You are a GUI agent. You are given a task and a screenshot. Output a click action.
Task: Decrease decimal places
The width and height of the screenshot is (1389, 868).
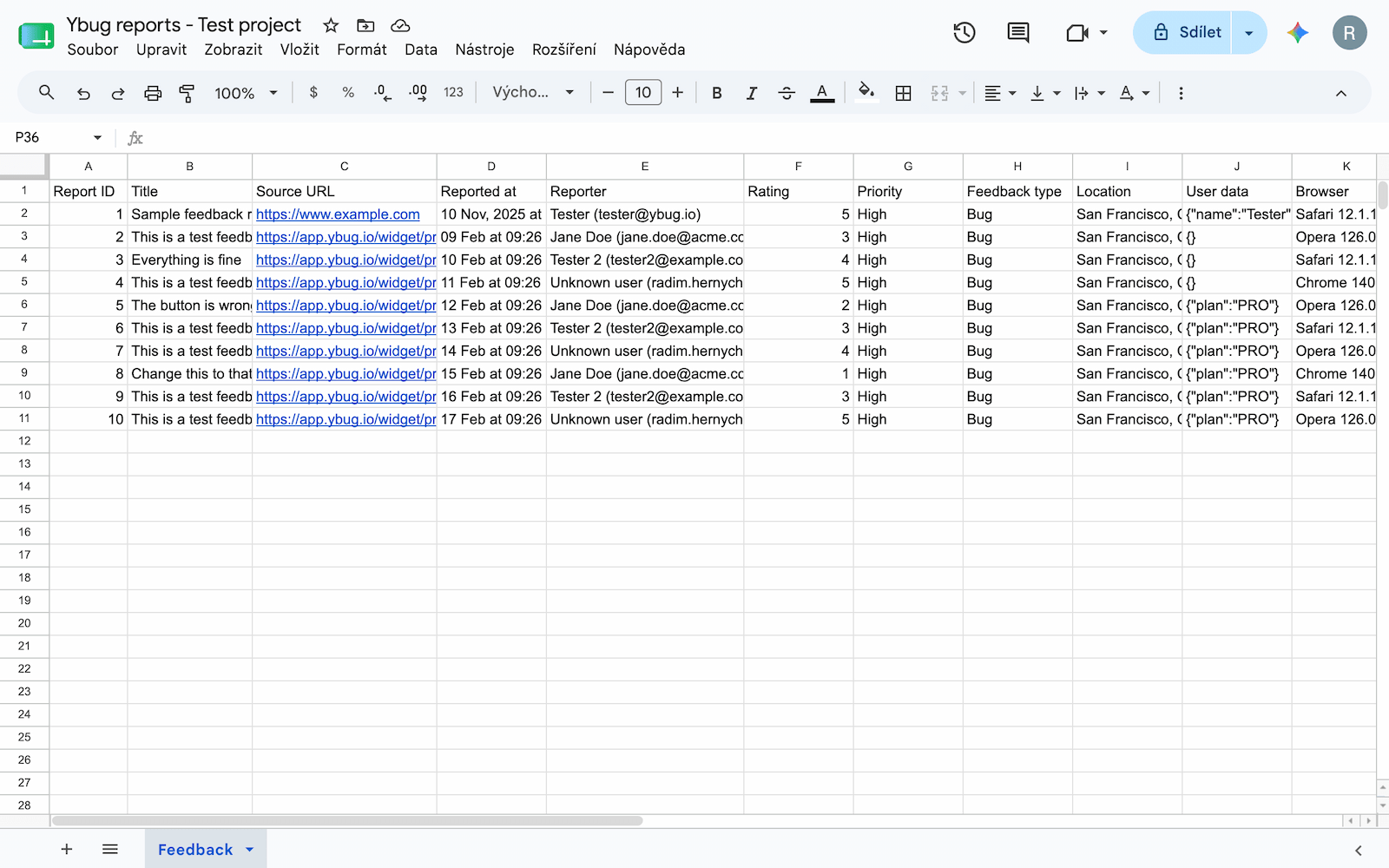point(383,92)
